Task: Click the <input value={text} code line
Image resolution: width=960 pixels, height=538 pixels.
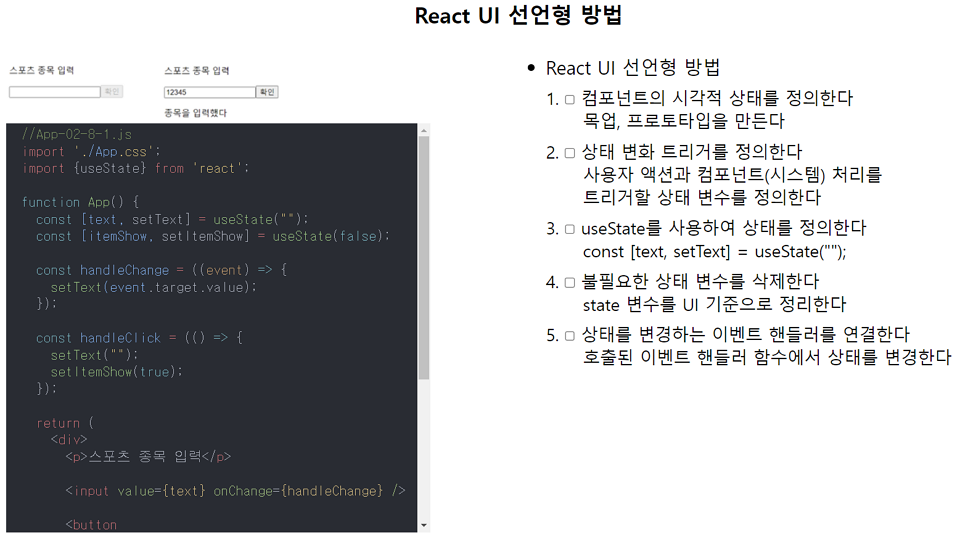Action: pos(235,491)
